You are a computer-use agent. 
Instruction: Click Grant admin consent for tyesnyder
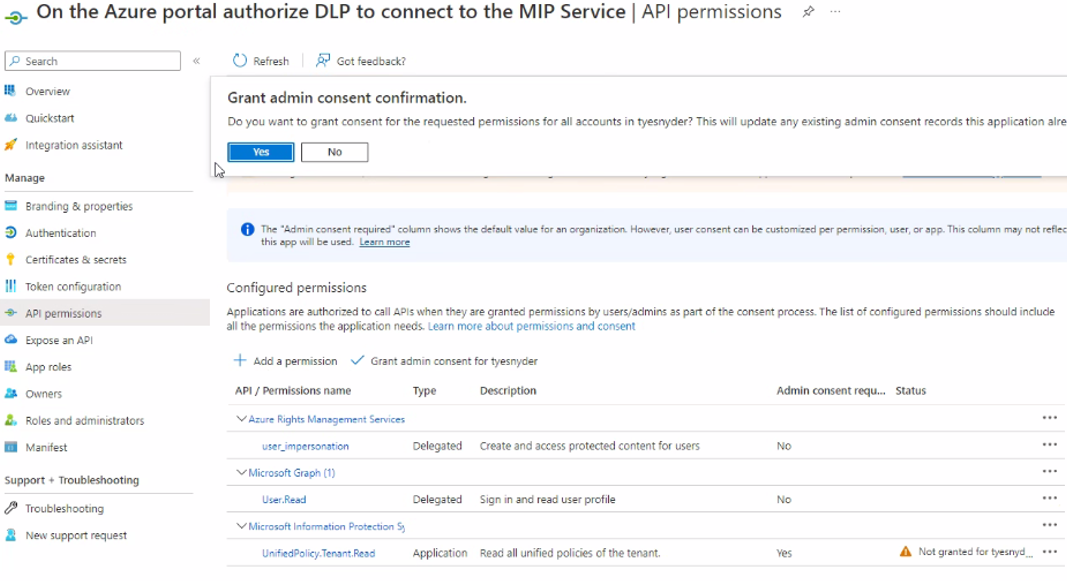(444, 361)
